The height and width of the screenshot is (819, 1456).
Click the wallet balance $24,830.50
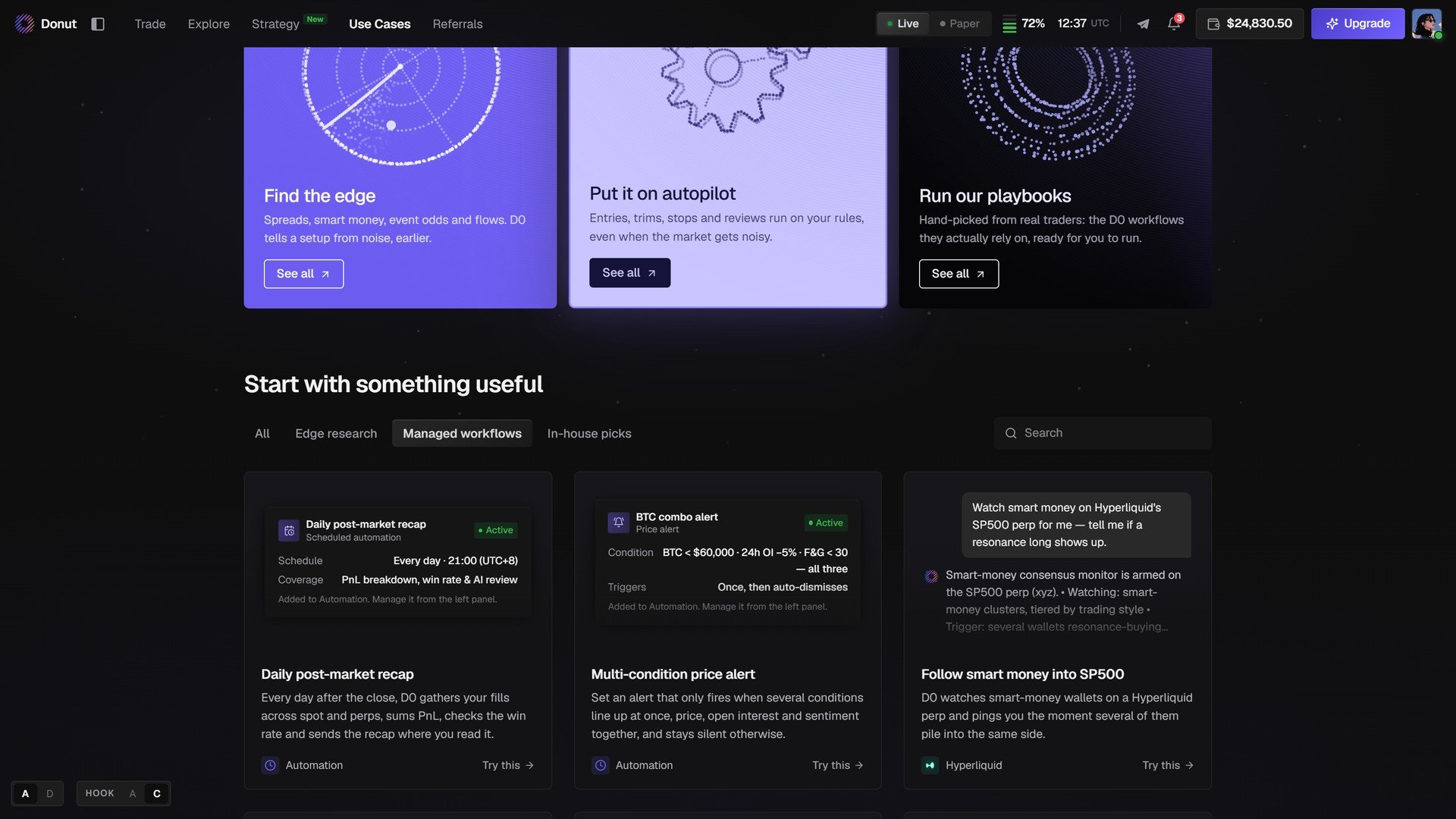pyautogui.click(x=1250, y=24)
